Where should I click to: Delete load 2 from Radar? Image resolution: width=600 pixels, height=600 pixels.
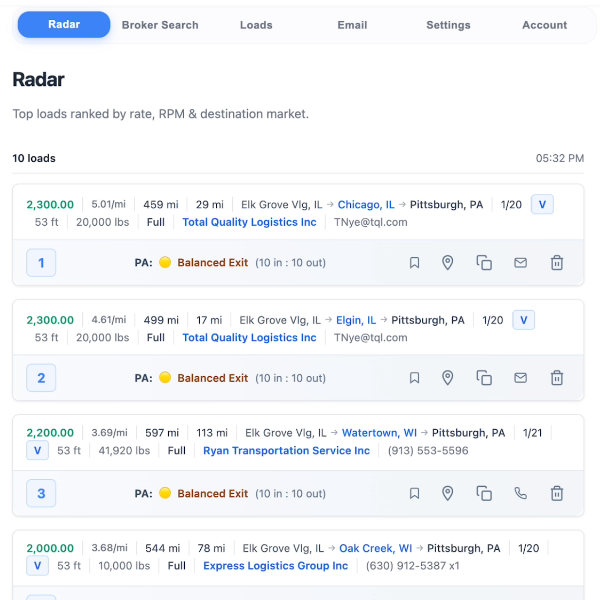click(x=557, y=378)
